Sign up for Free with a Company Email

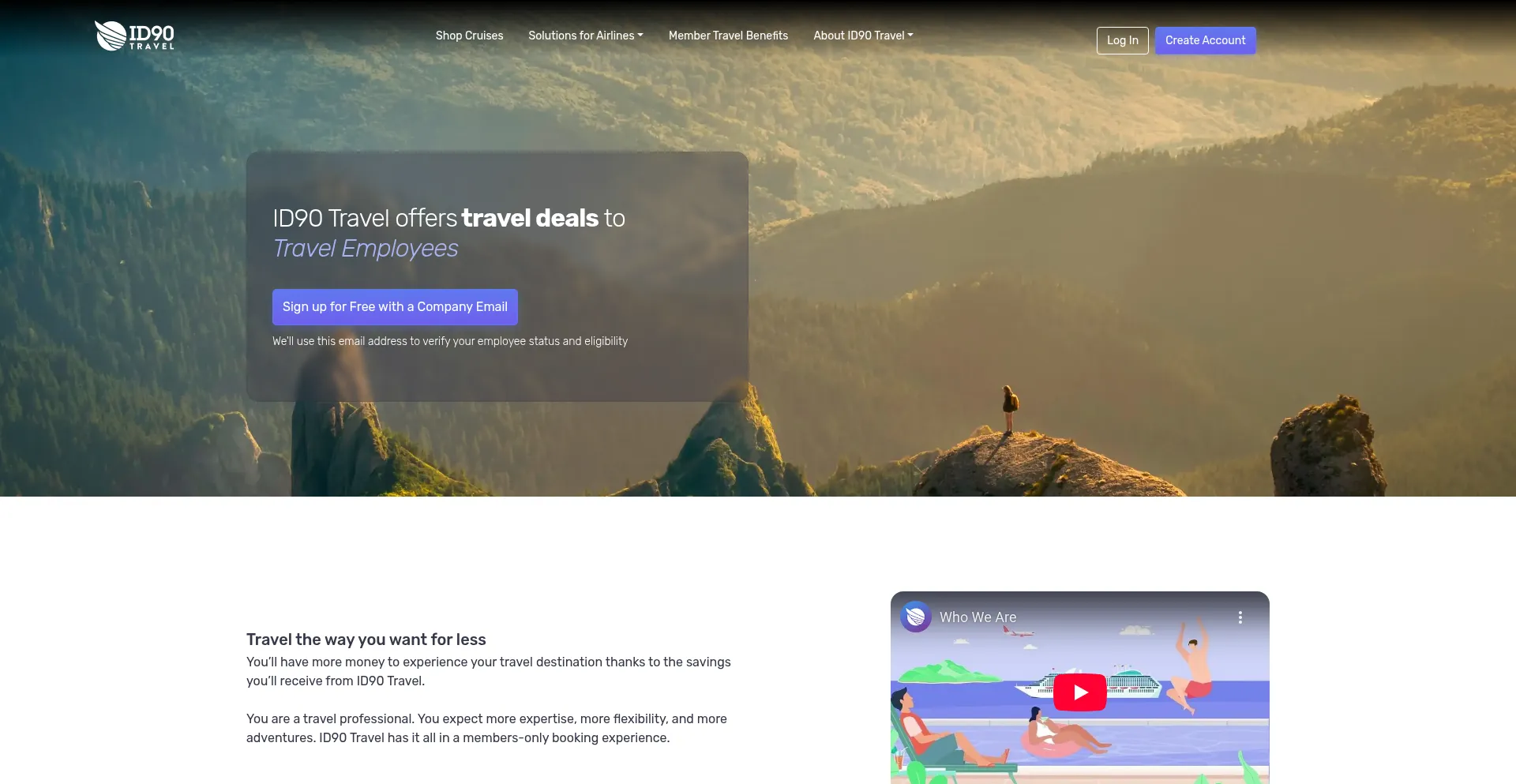(x=395, y=307)
